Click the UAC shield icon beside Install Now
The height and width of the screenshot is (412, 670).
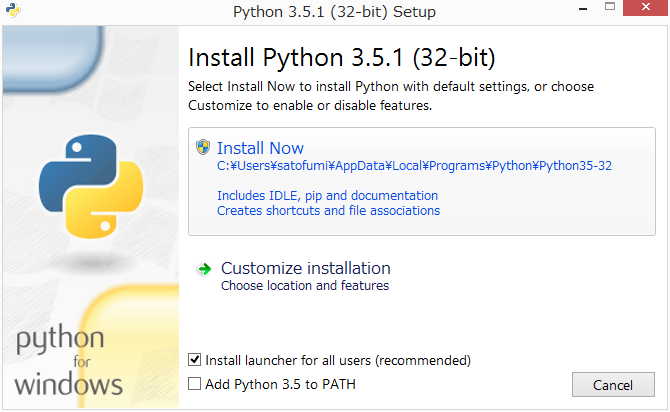coord(203,147)
